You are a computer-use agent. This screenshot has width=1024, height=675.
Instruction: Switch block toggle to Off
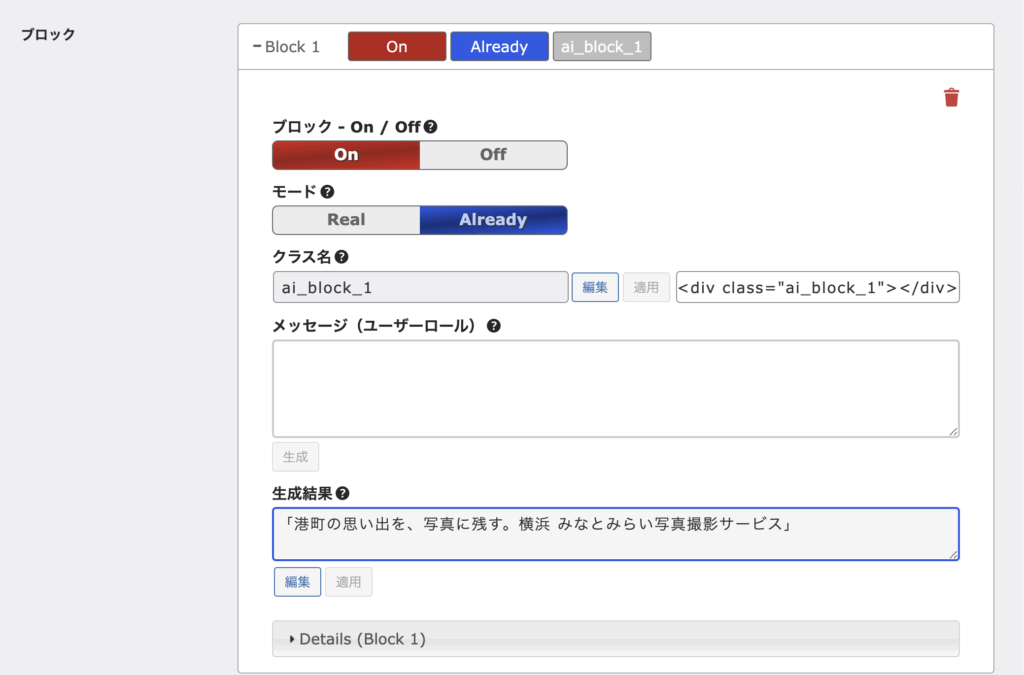click(493, 155)
